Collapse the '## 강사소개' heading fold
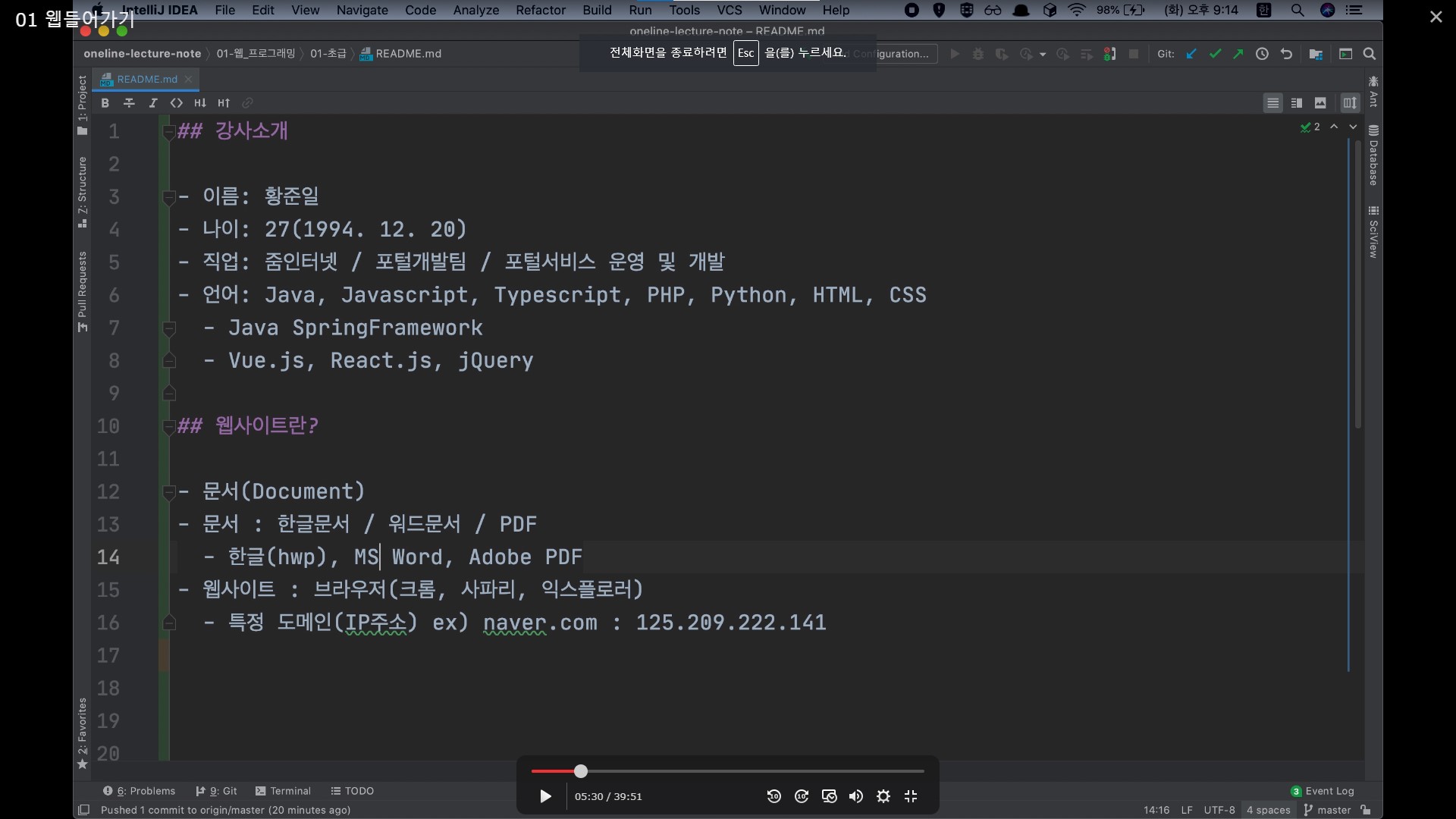The width and height of the screenshot is (1456, 819). (x=169, y=133)
